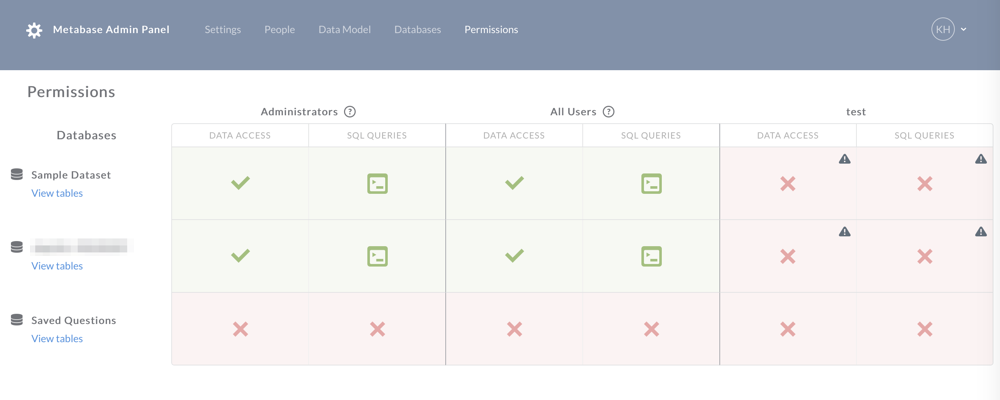Click the Sample Dataset name label
Image resolution: width=1000 pixels, height=400 pixels.
(71, 175)
